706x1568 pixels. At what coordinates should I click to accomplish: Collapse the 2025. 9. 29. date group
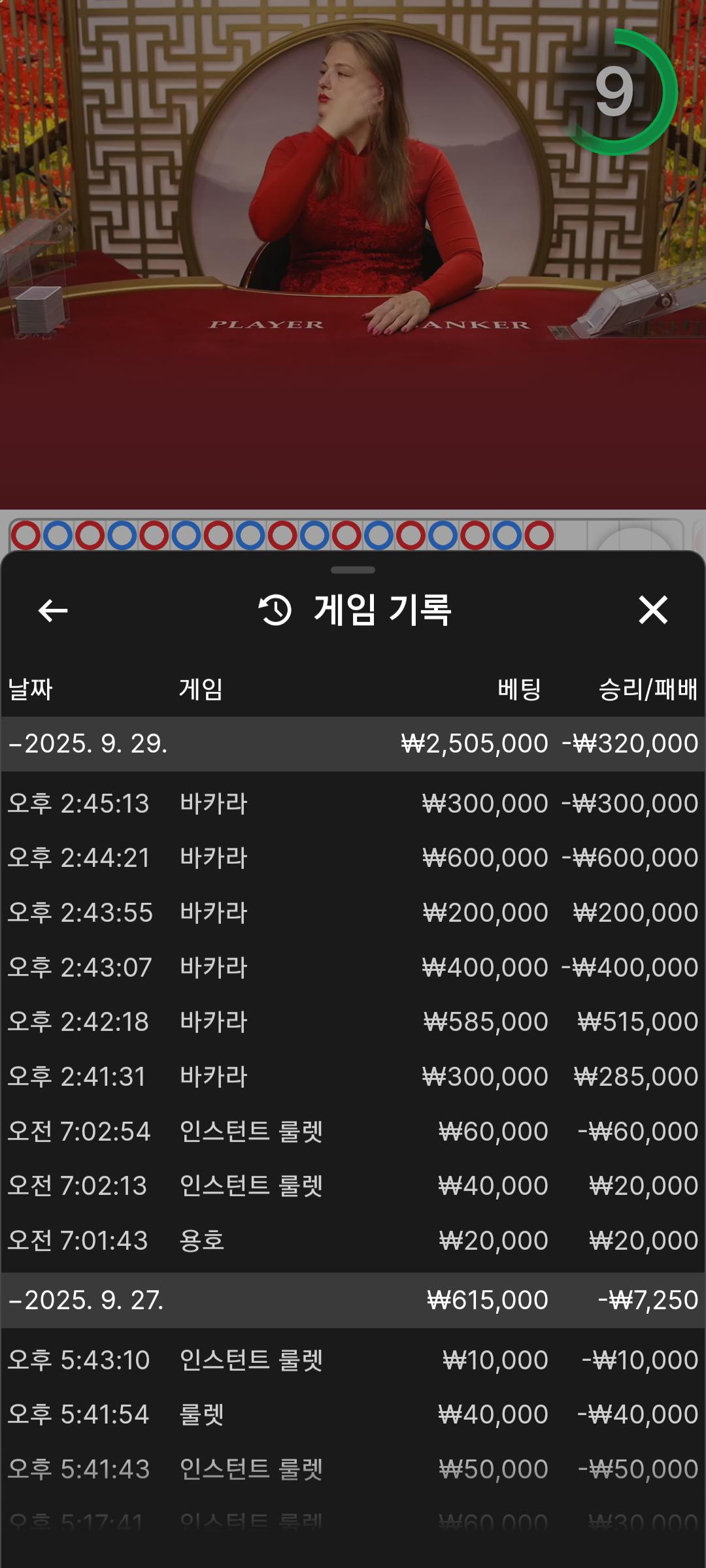click(89, 743)
